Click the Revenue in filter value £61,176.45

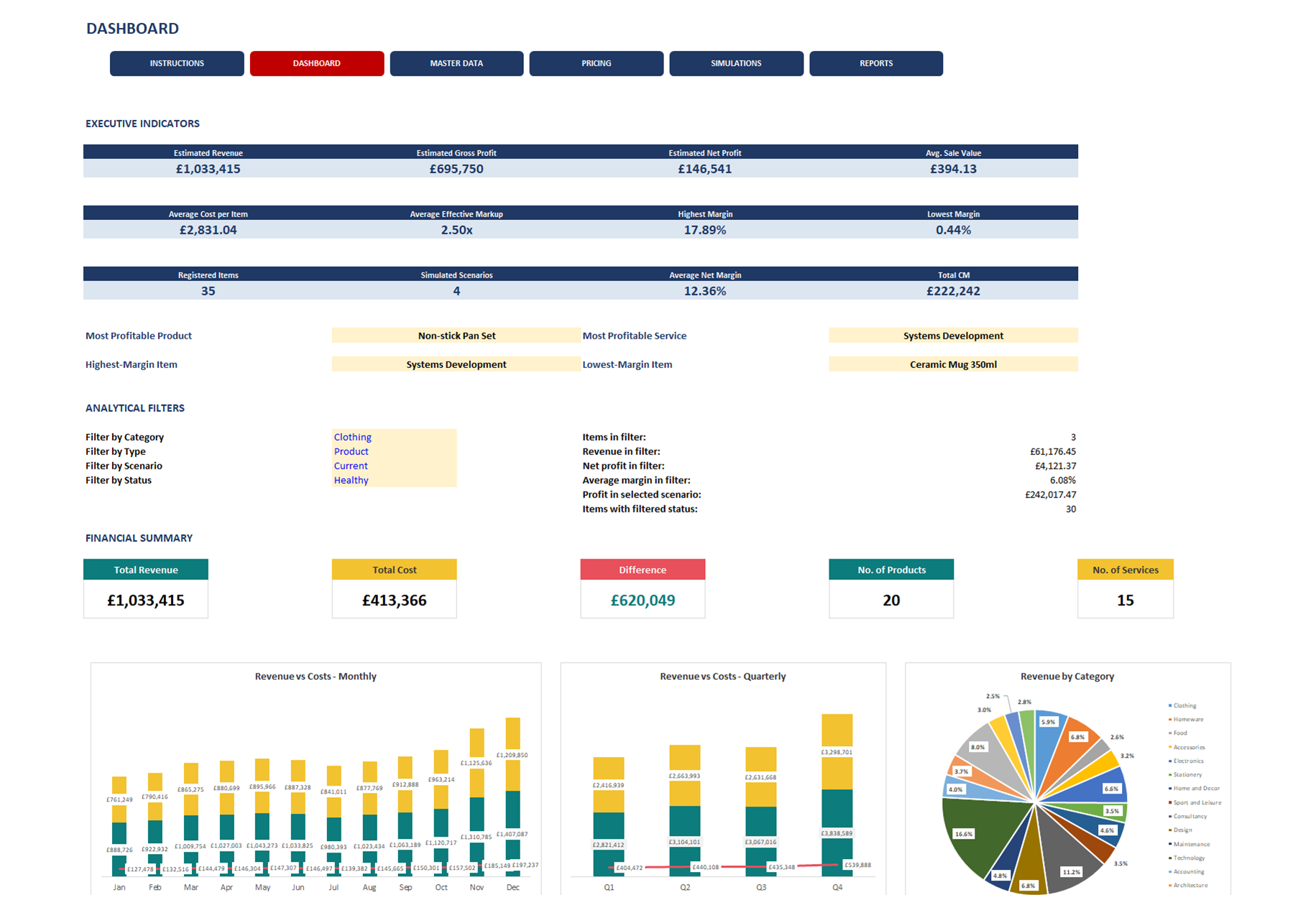pos(1053,451)
